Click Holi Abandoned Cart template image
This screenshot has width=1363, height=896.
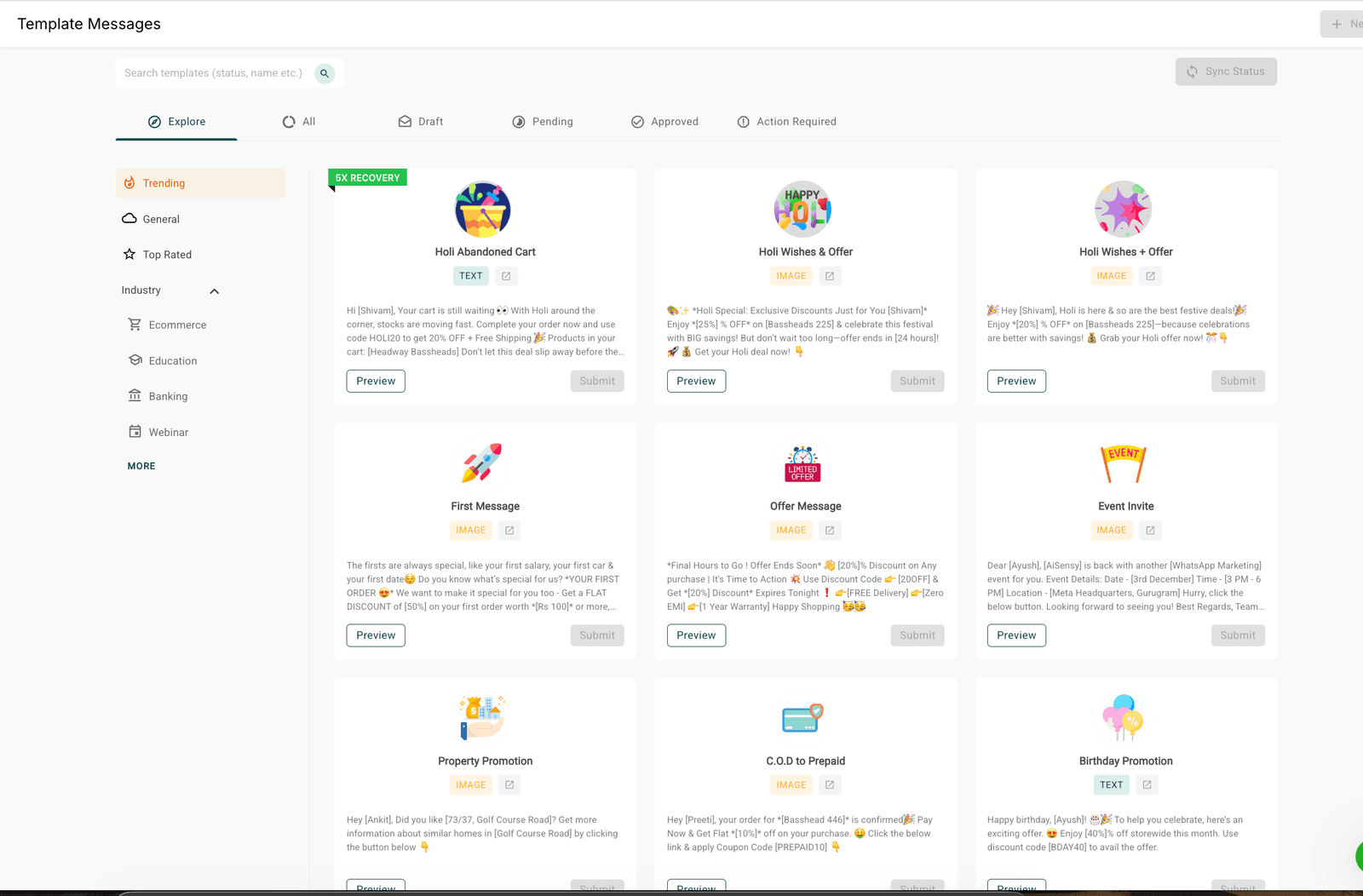[x=483, y=210]
